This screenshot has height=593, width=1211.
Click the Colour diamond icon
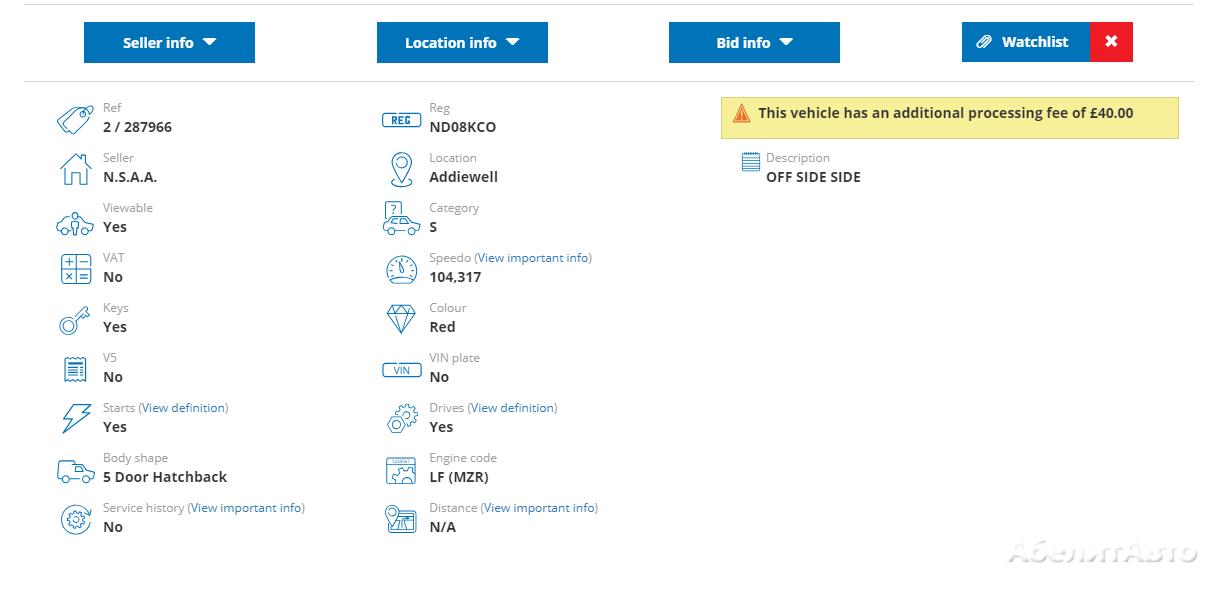401,319
